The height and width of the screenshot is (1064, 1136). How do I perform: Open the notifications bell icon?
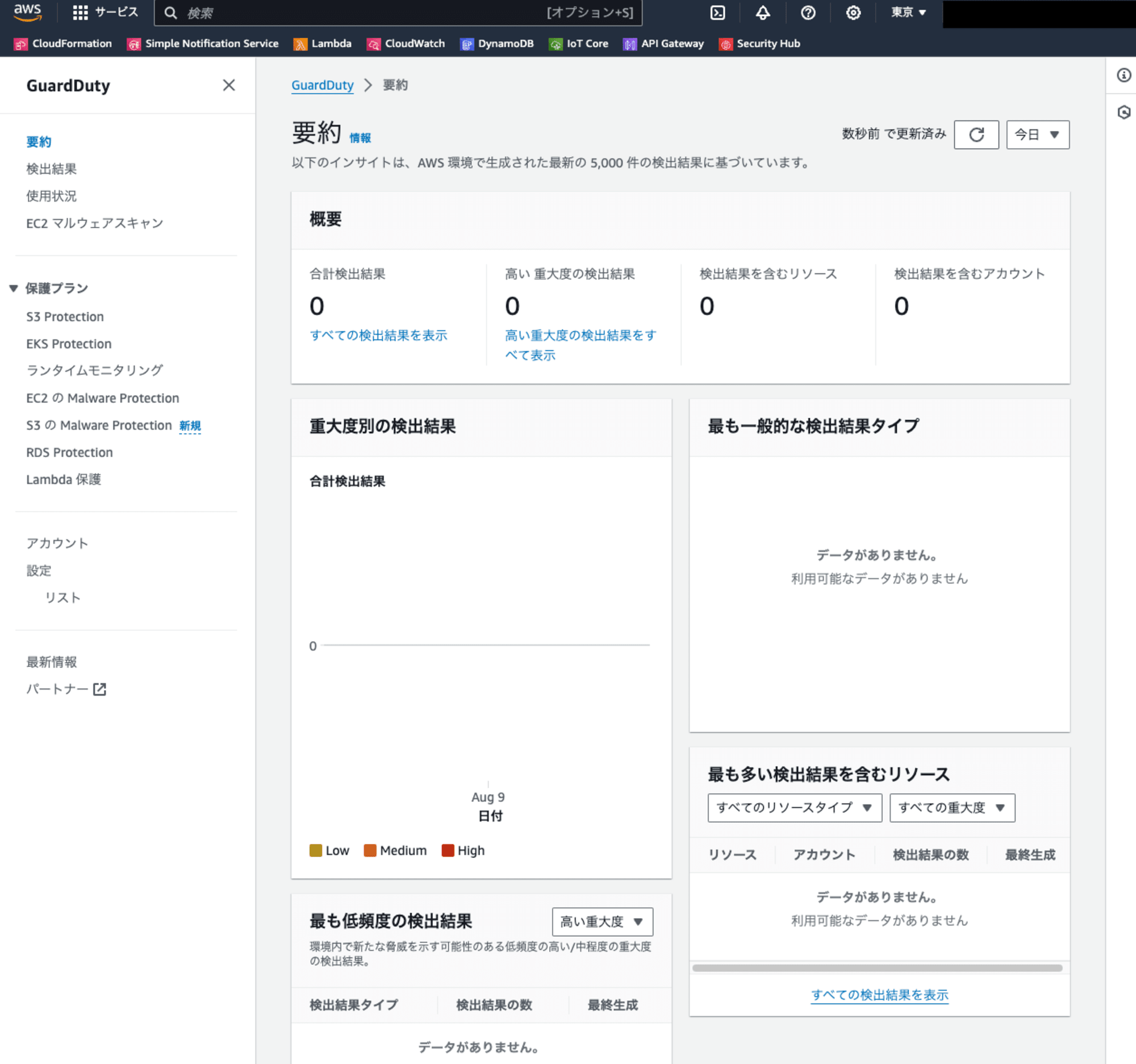tap(762, 12)
